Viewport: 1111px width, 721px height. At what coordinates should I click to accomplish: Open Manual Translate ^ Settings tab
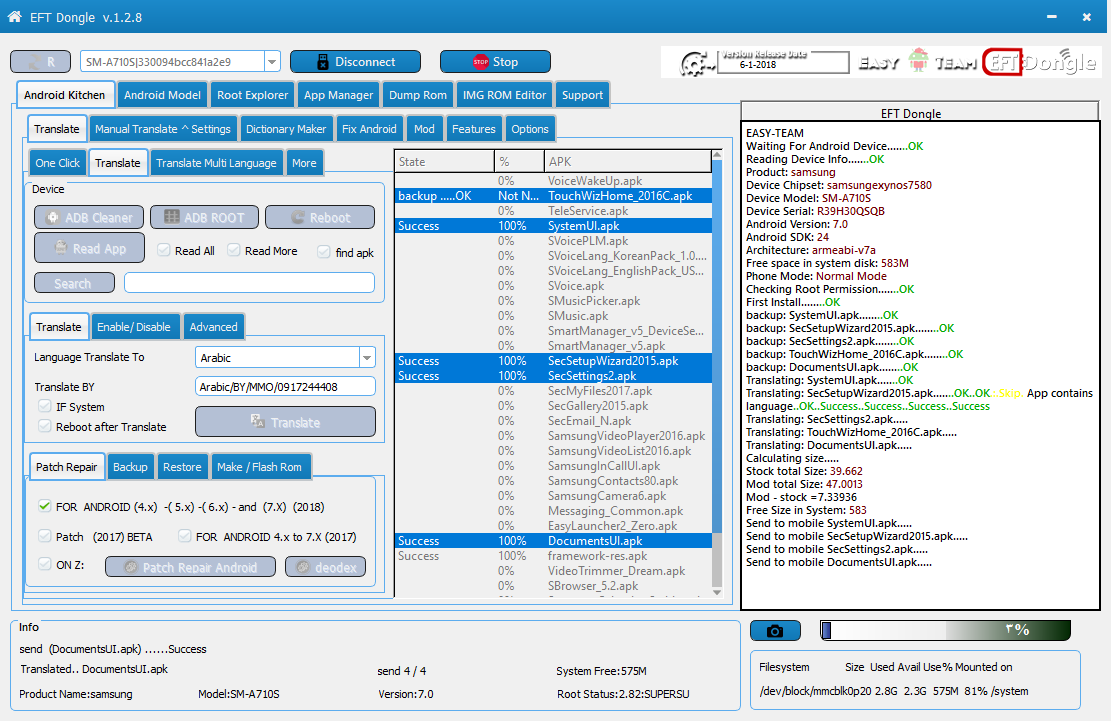(163, 129)
